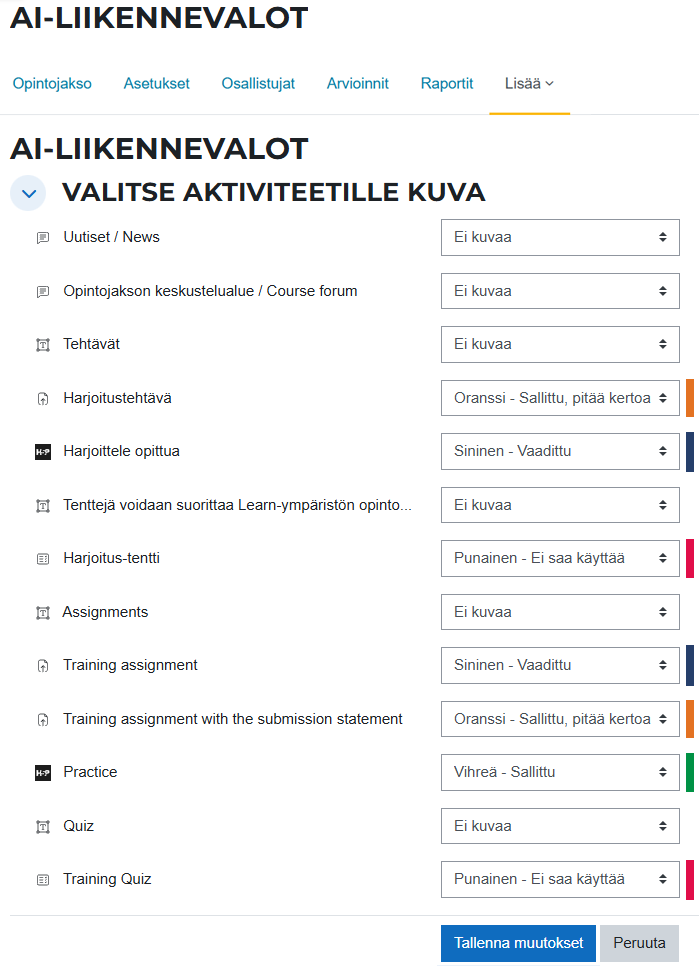This screenshot has width=699, height=969.
Task: Click the quiz icon beside Training Quiz
Action: pos(40,879)
